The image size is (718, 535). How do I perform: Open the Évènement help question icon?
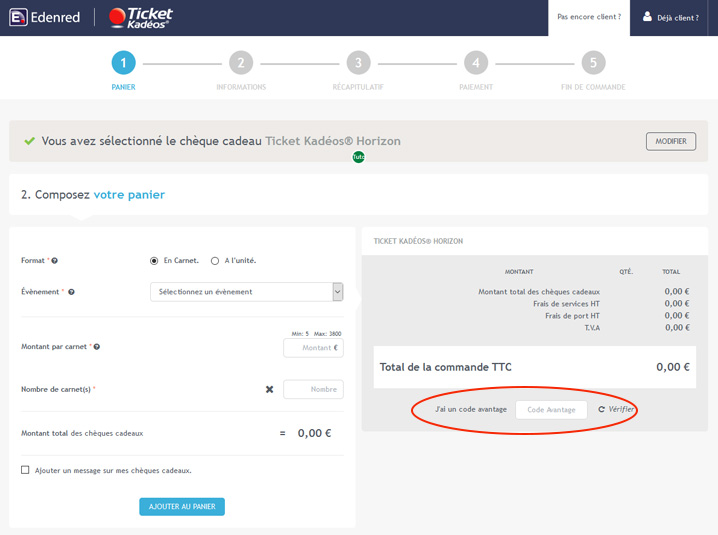(x=71, y=292)
